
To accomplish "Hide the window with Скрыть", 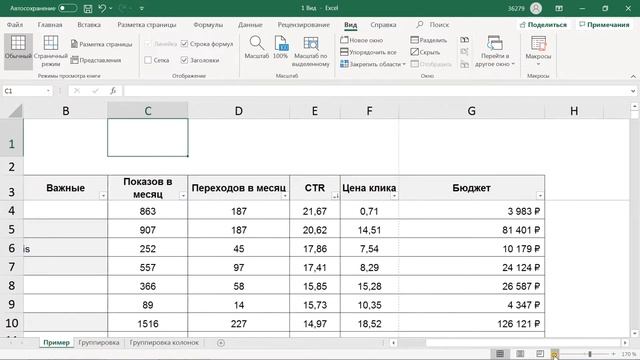I will [425, 52].
